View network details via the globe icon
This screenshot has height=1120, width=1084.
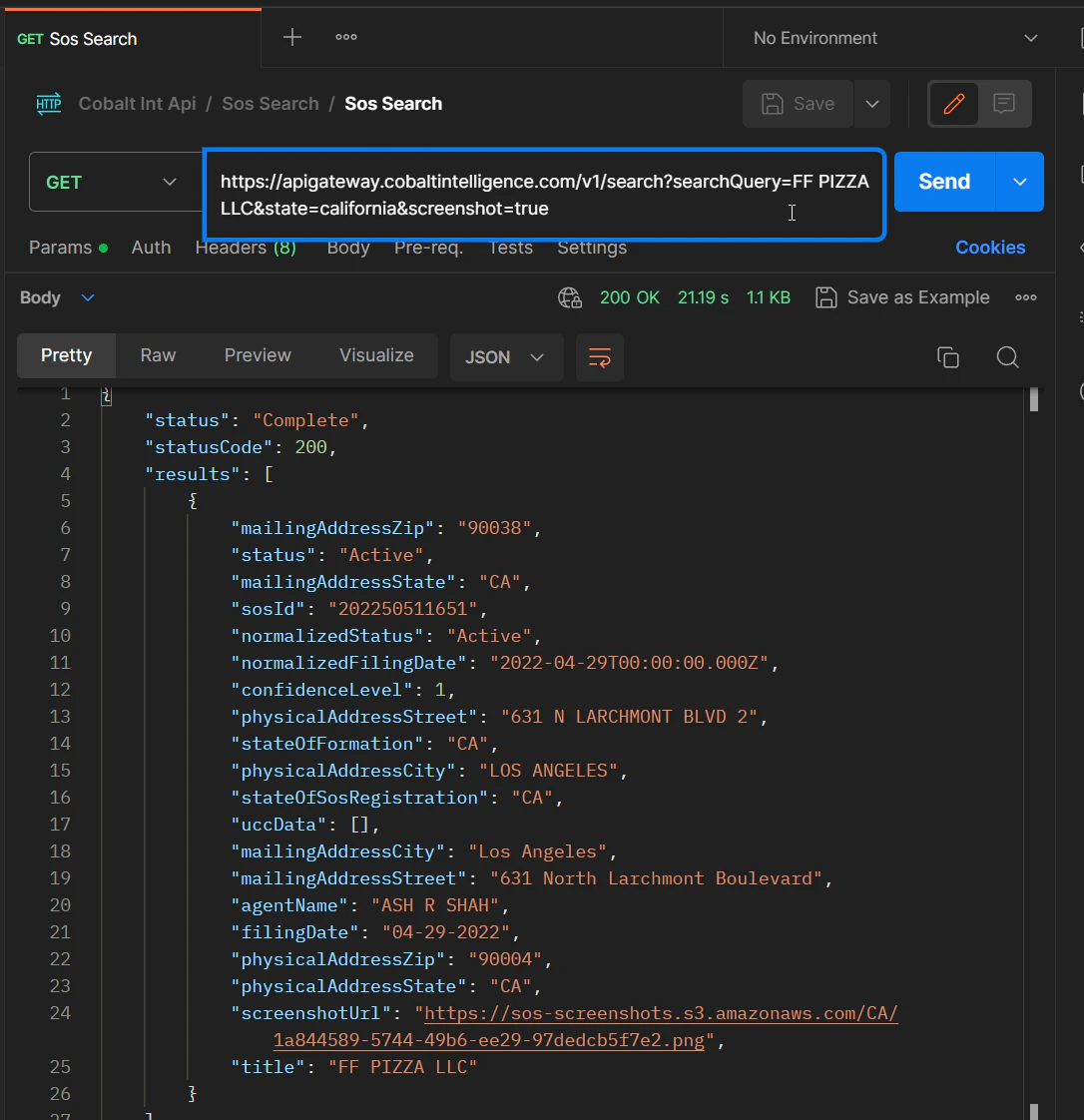pyautogui.click(x=569, y=296)
